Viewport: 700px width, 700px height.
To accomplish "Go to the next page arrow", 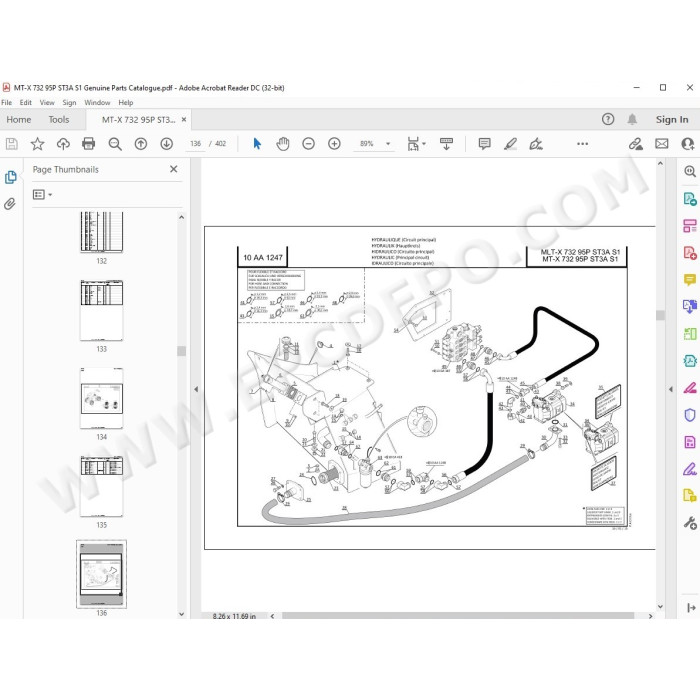I will (x=167, y=144).
